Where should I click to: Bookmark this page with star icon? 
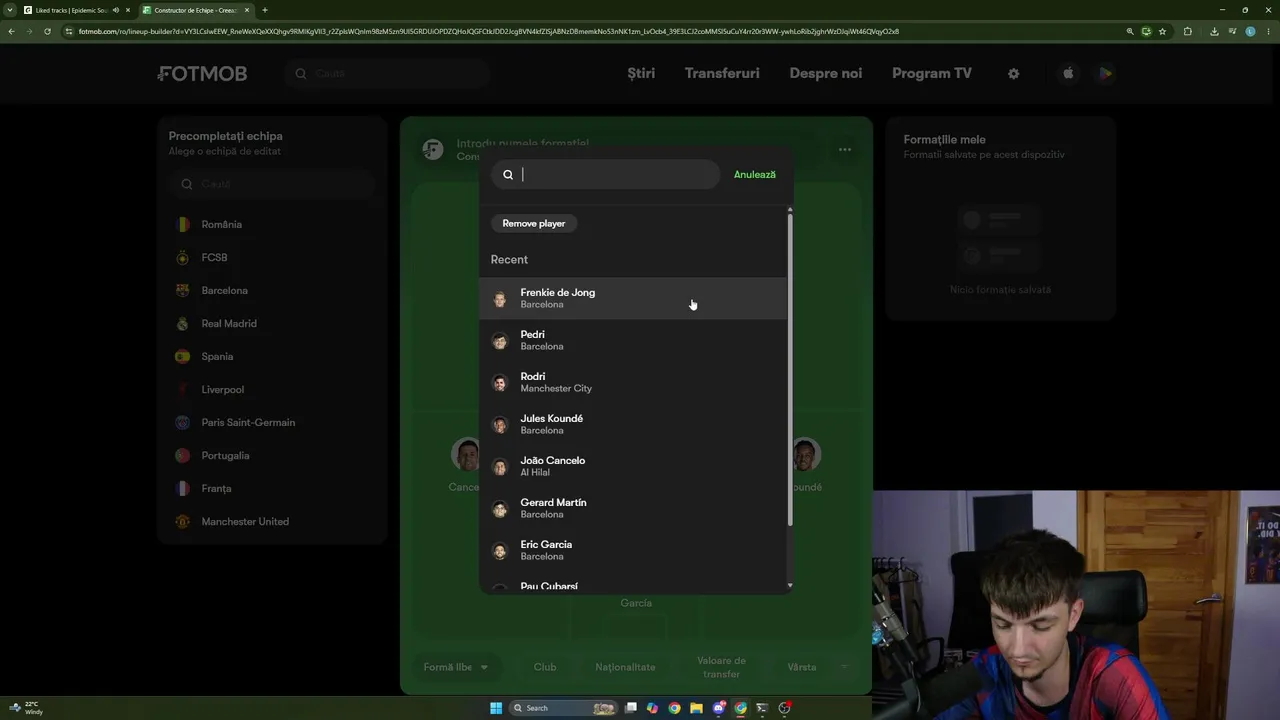(1162, 31)
